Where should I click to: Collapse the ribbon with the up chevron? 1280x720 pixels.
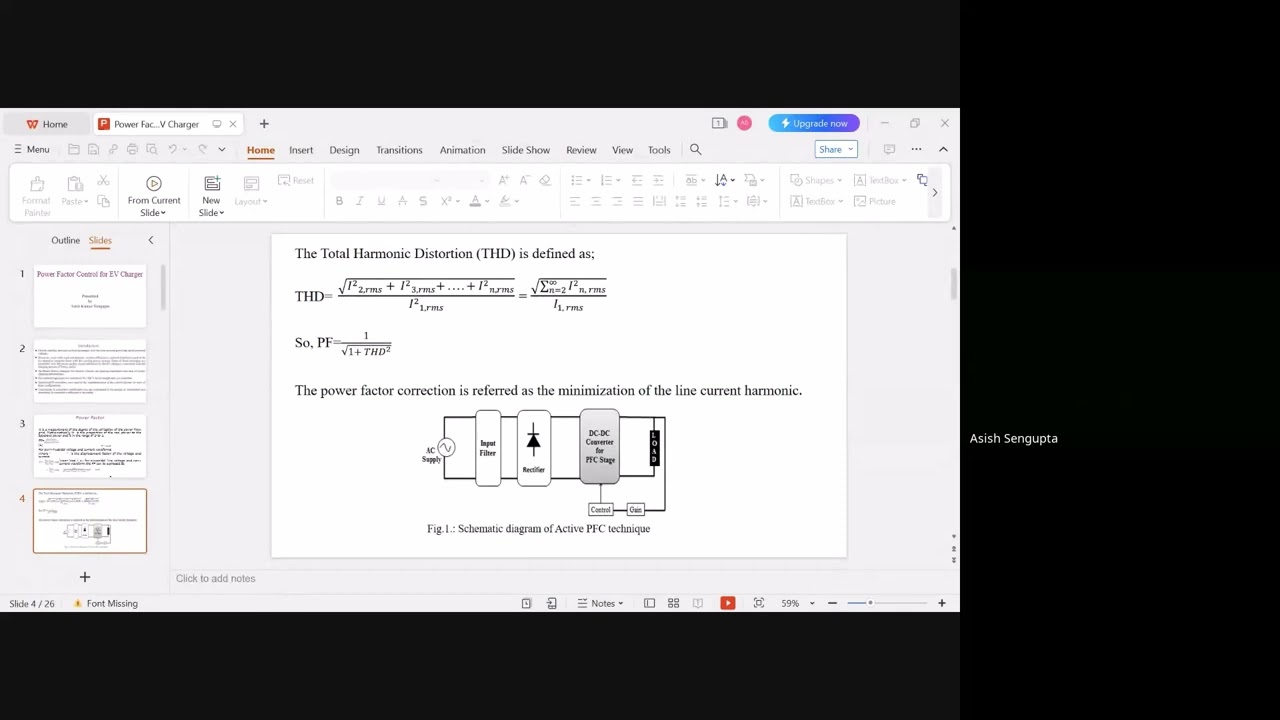click(x=943, y=150)
